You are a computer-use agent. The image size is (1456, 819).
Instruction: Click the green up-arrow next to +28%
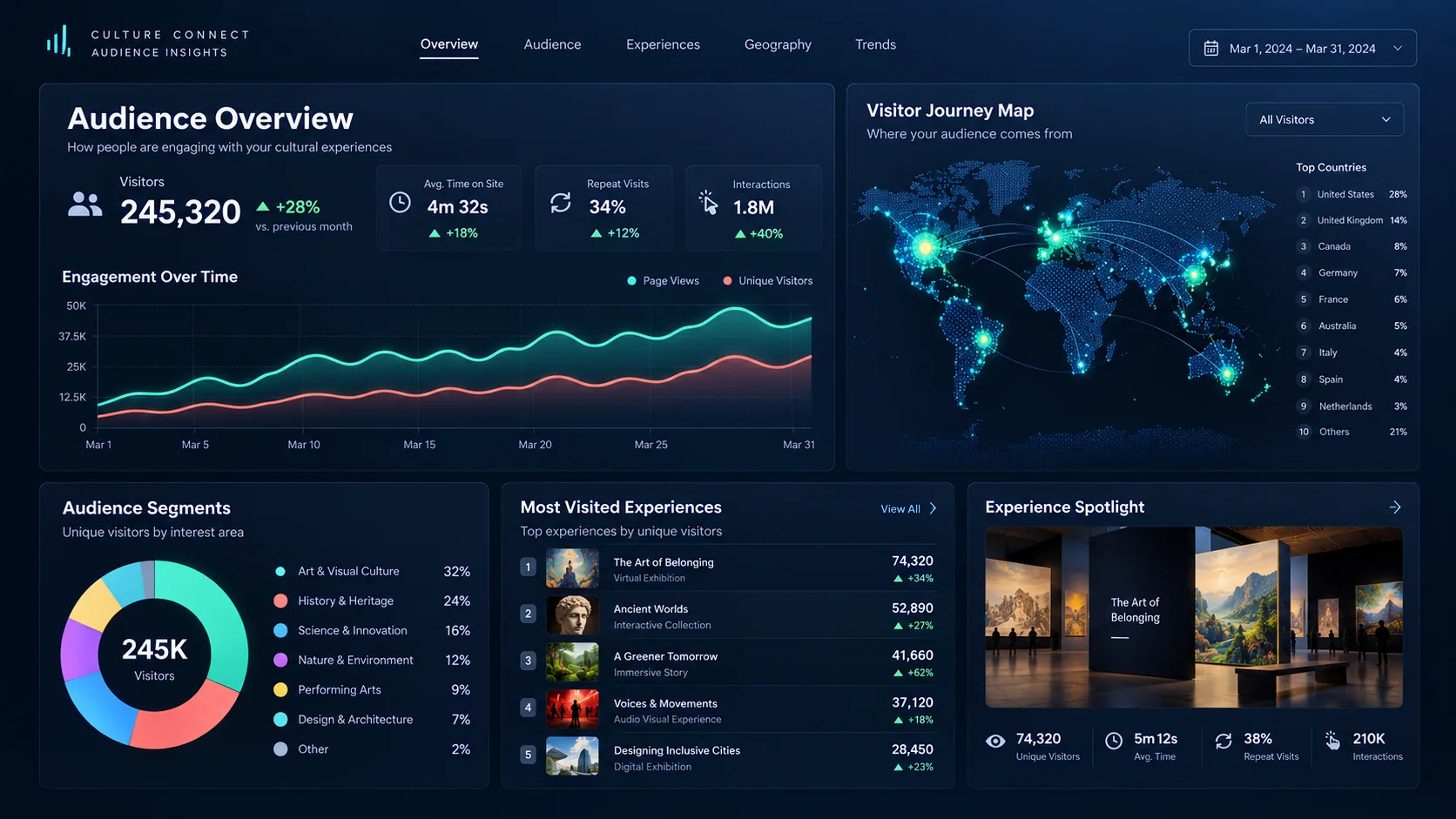pos(262,207)
